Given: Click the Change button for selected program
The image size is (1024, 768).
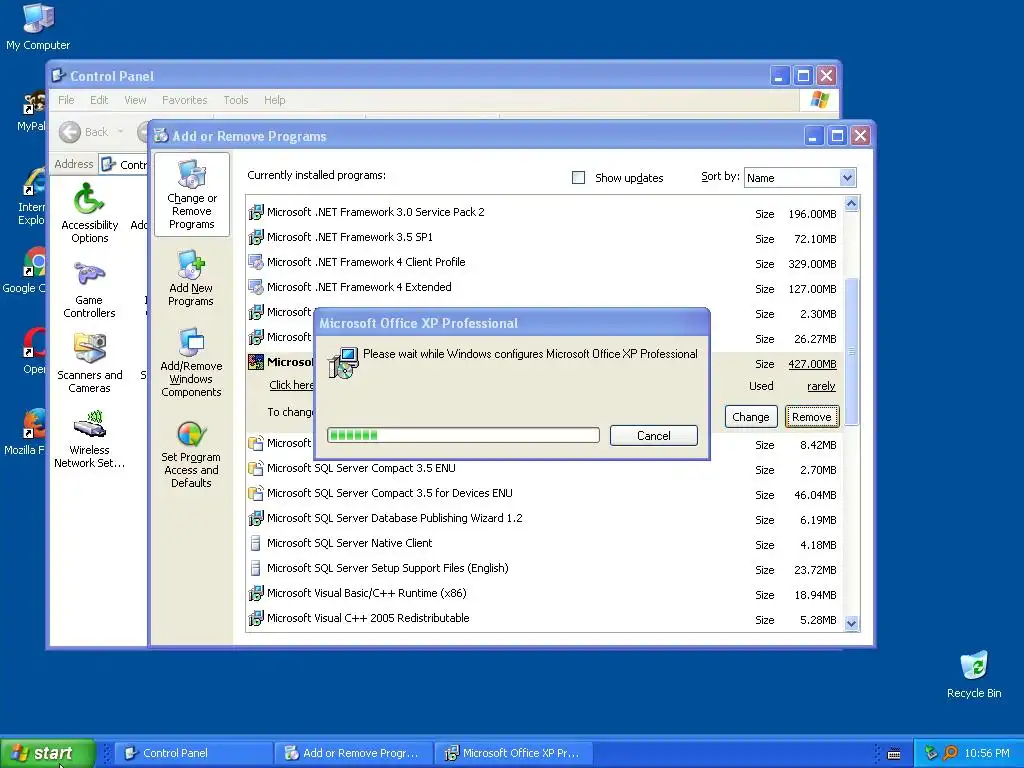Looking at the screenshot, I should pyautogui.click(x=750, y=417).
